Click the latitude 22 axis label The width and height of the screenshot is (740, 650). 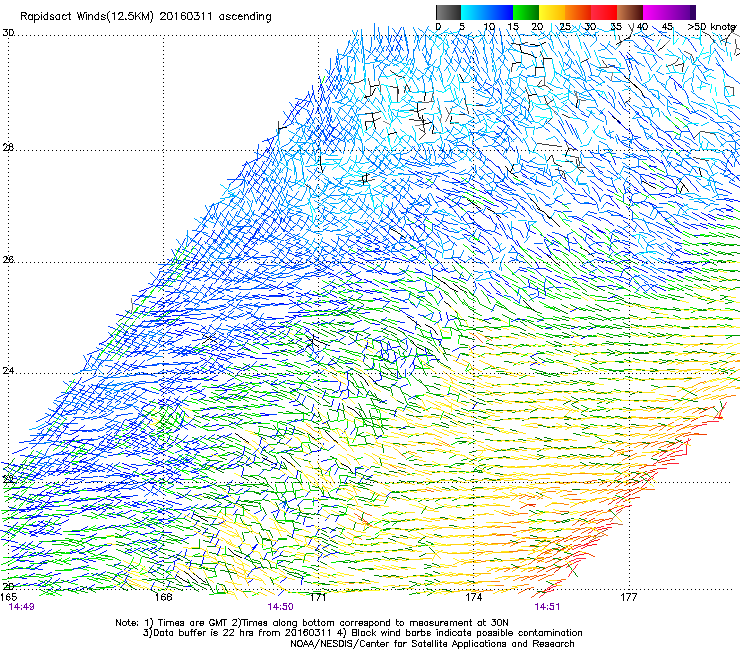click(x=8, y=480)
